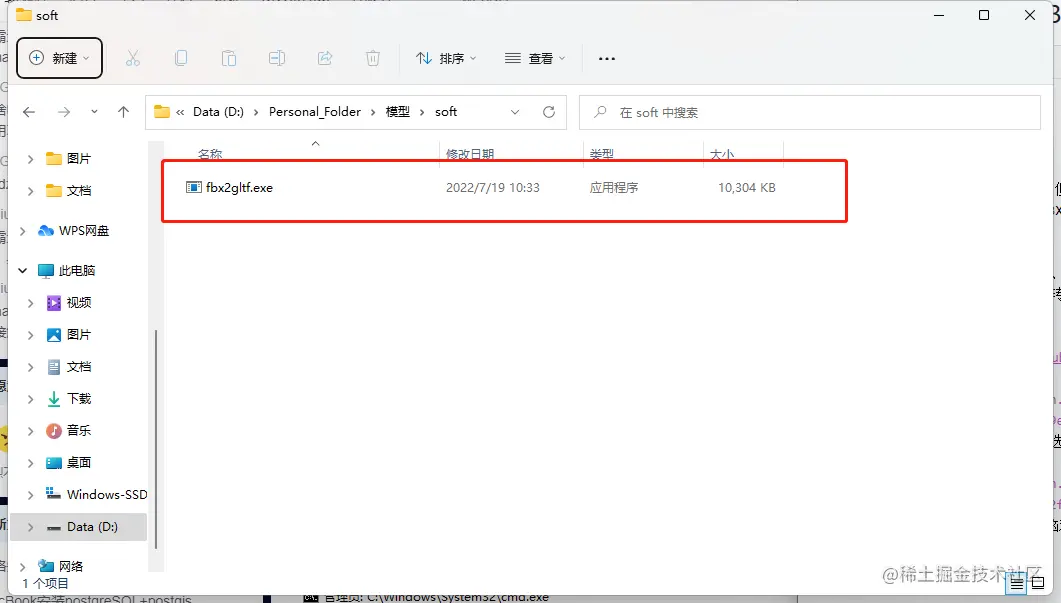This screenshot has height=603, width=1061.
Task: Sort by 大小 column header
Action: pos(722,154)
